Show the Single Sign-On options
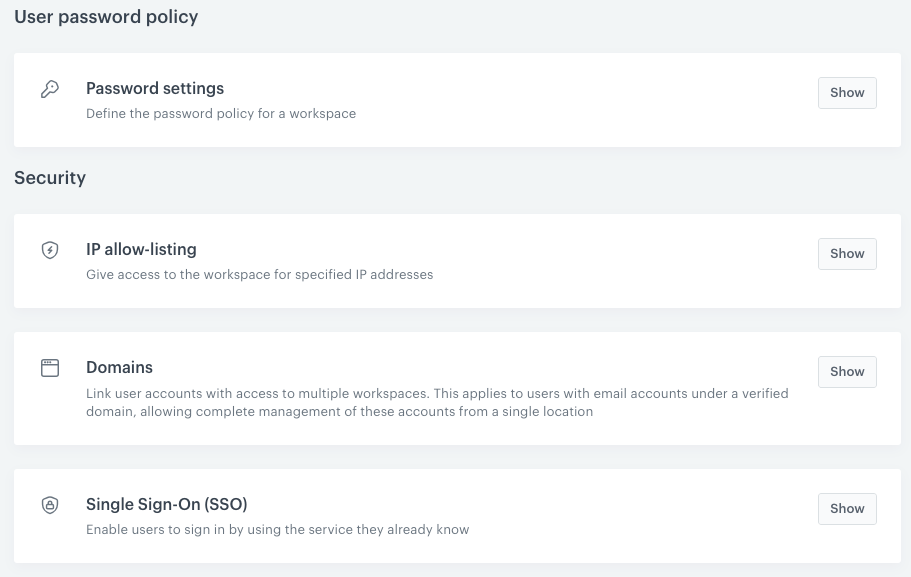Image resolution: width=911 pixels, height=577 pixels. pos(847,508)
